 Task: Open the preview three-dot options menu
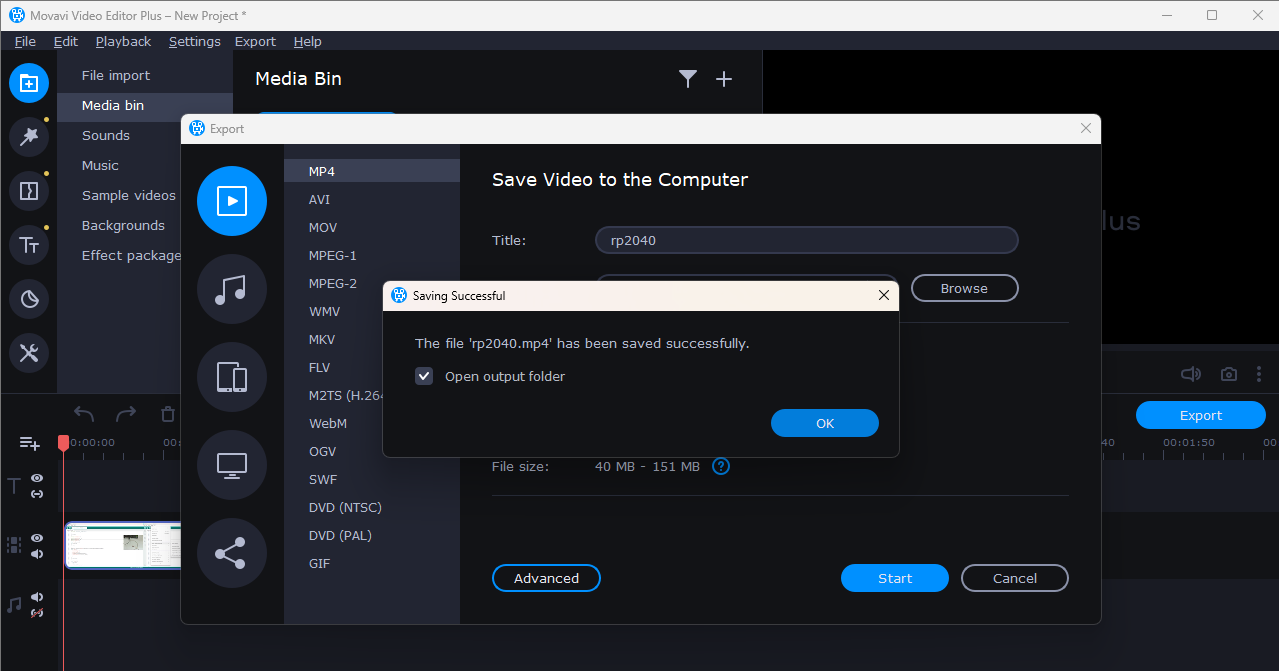tap(1261, 374)
